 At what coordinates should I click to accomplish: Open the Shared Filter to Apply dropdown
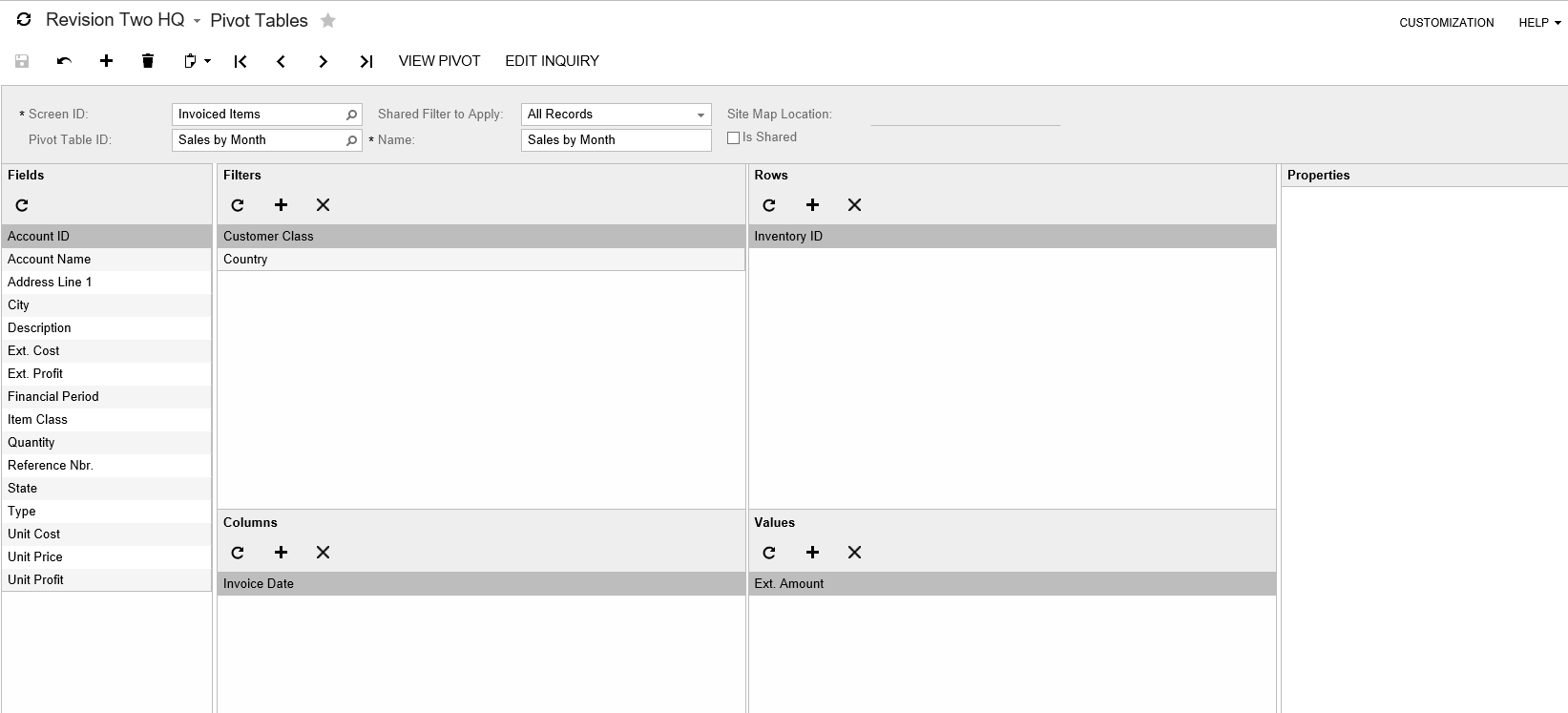[x=700, y=115]
